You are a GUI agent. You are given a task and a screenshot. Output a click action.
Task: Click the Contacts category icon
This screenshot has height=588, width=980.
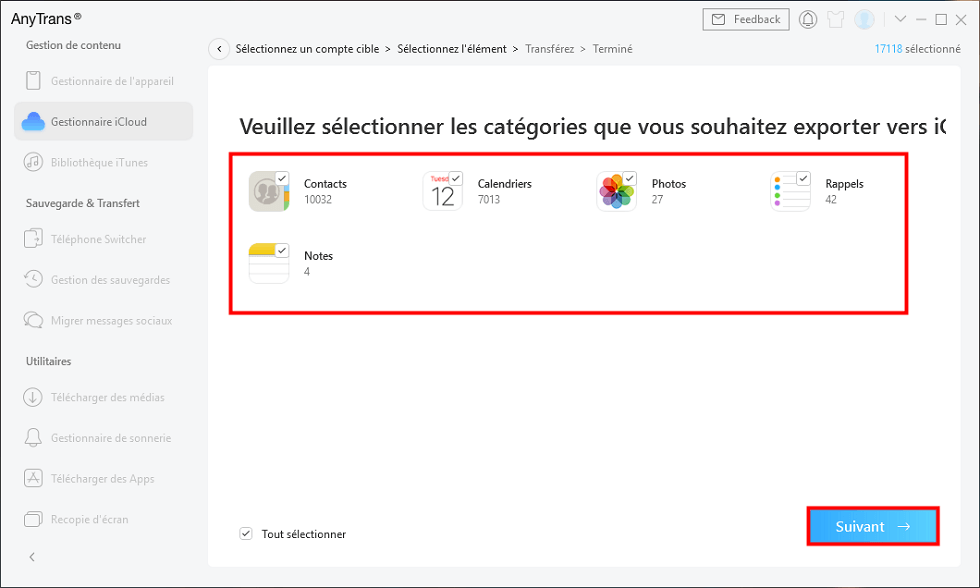click(268, 191)
